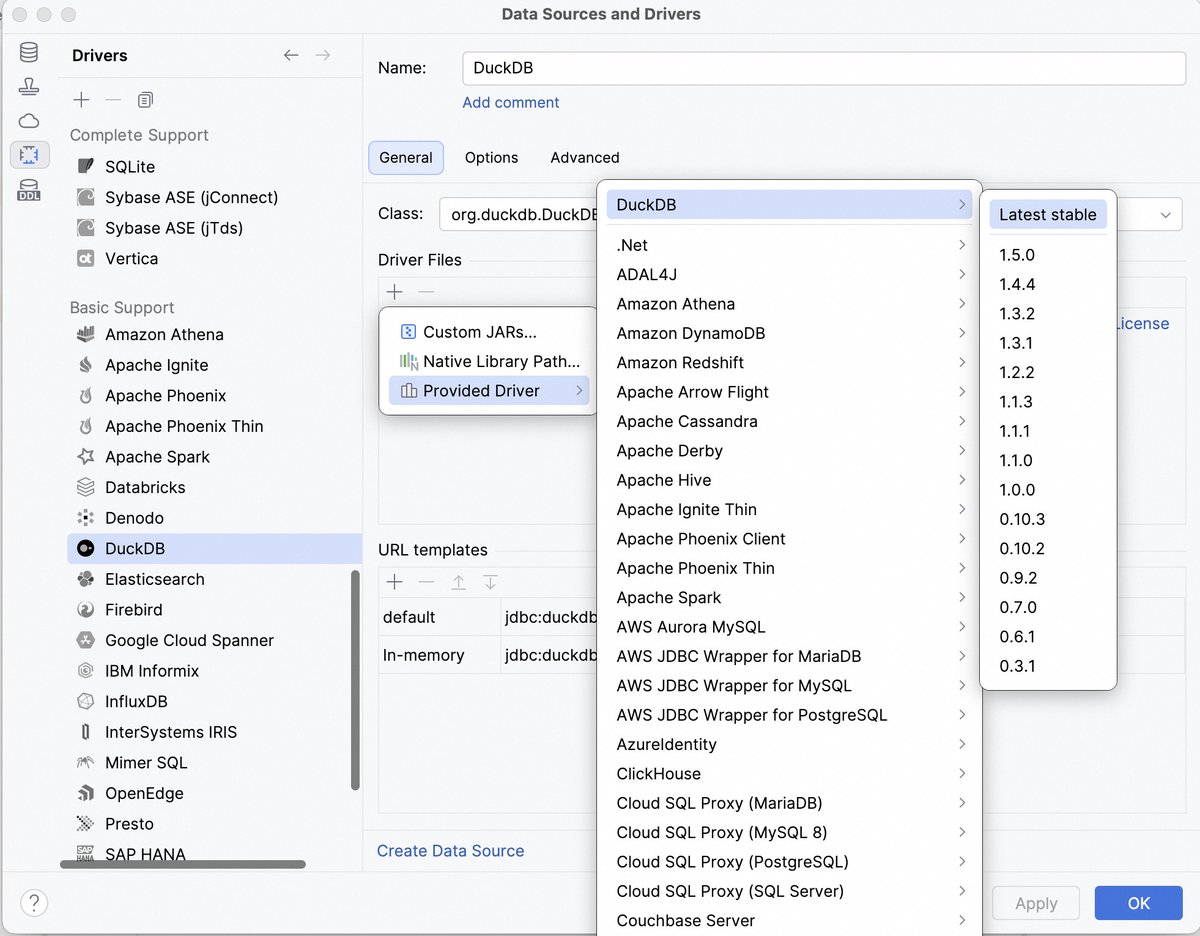Choose Custom JARs... from the popup

(x=489, y=332)
